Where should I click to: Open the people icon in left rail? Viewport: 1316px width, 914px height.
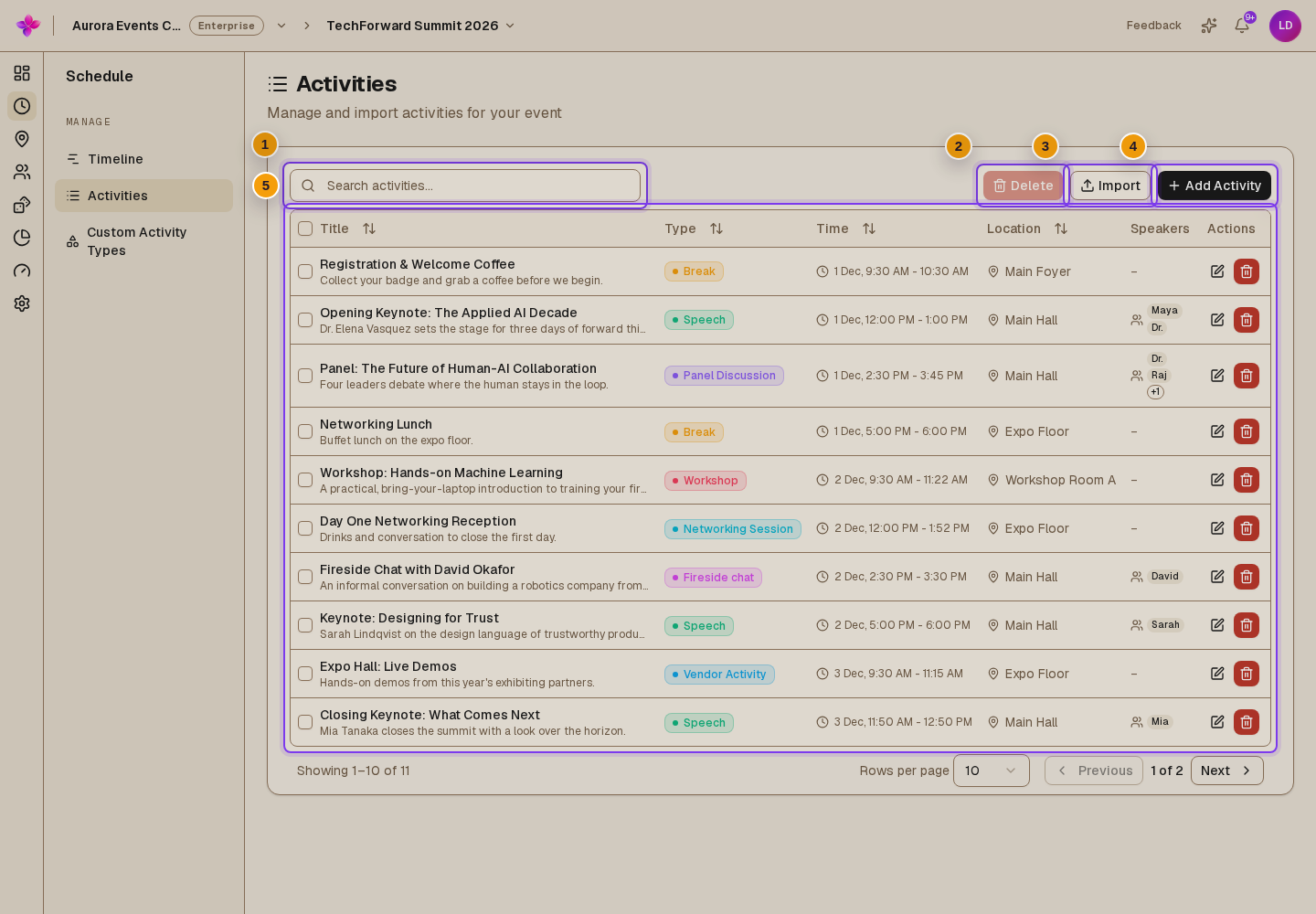pos(22,172)
